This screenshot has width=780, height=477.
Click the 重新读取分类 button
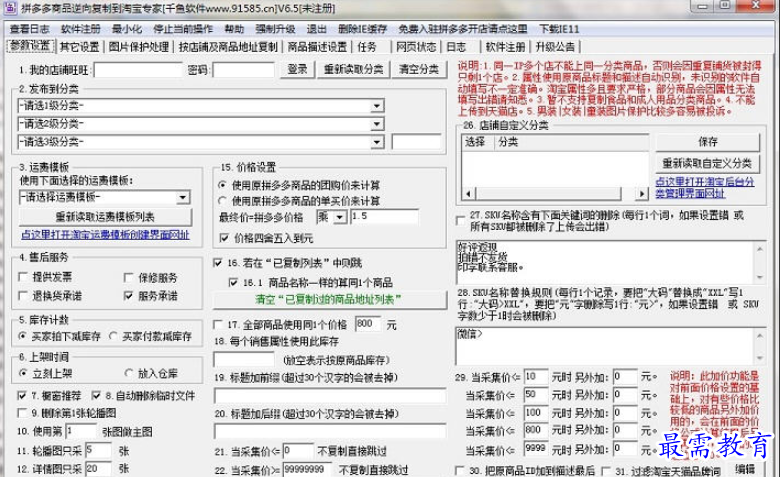(x=354, y=69)
